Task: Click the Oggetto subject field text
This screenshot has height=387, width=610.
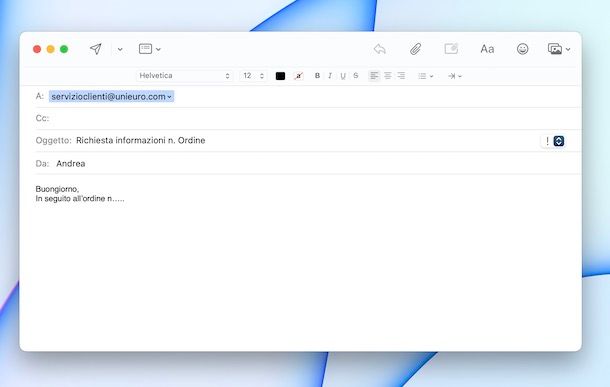Action: tap(140, 140)
